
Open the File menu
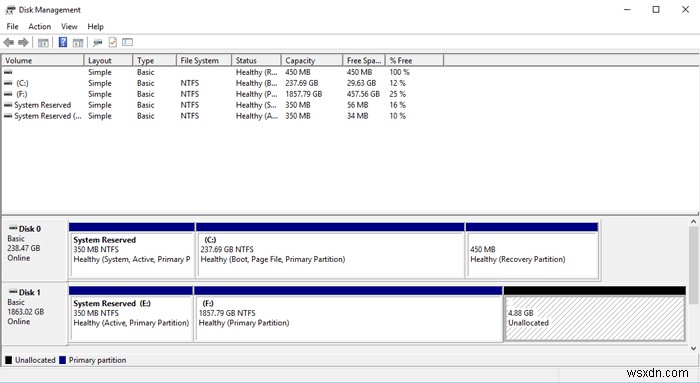pyautogui.click(x=12, y=27)
